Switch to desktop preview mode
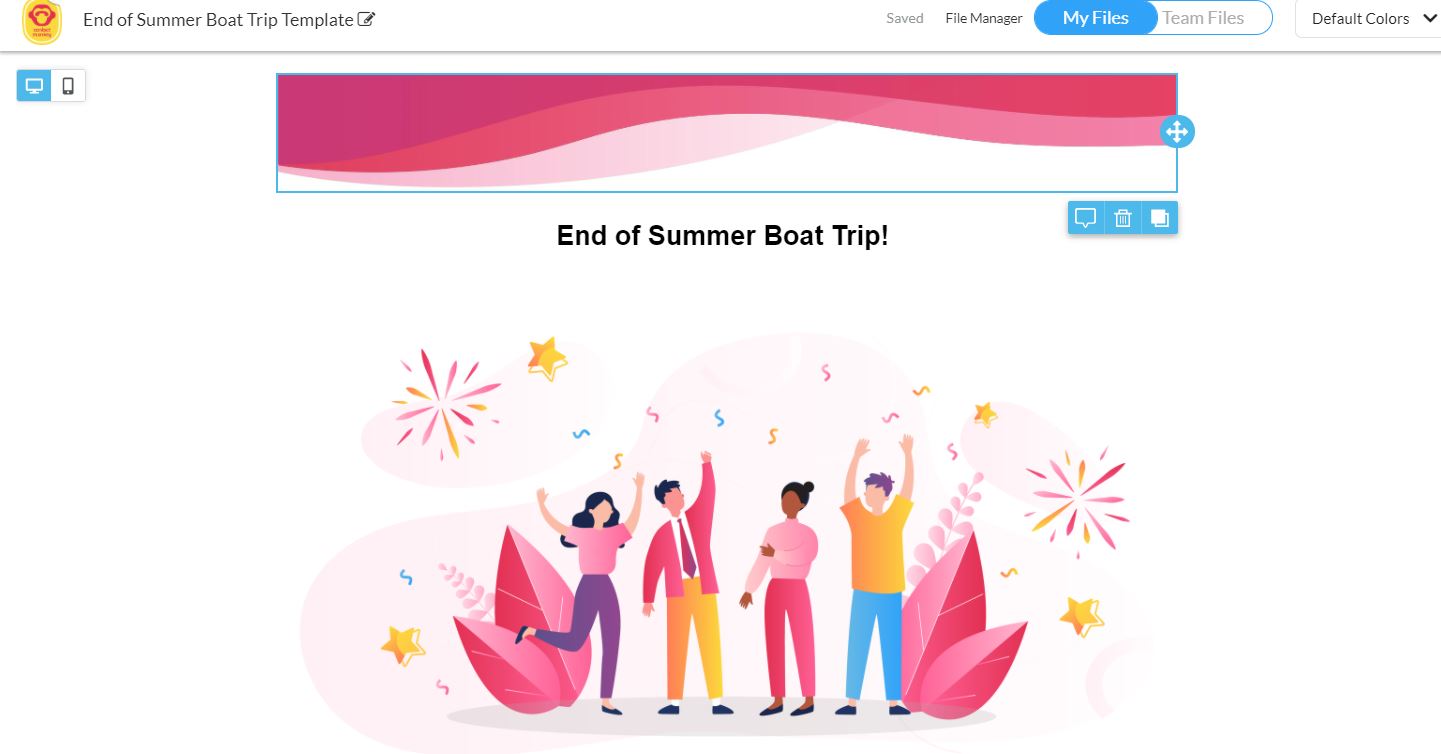 click(x=34, y=86)
